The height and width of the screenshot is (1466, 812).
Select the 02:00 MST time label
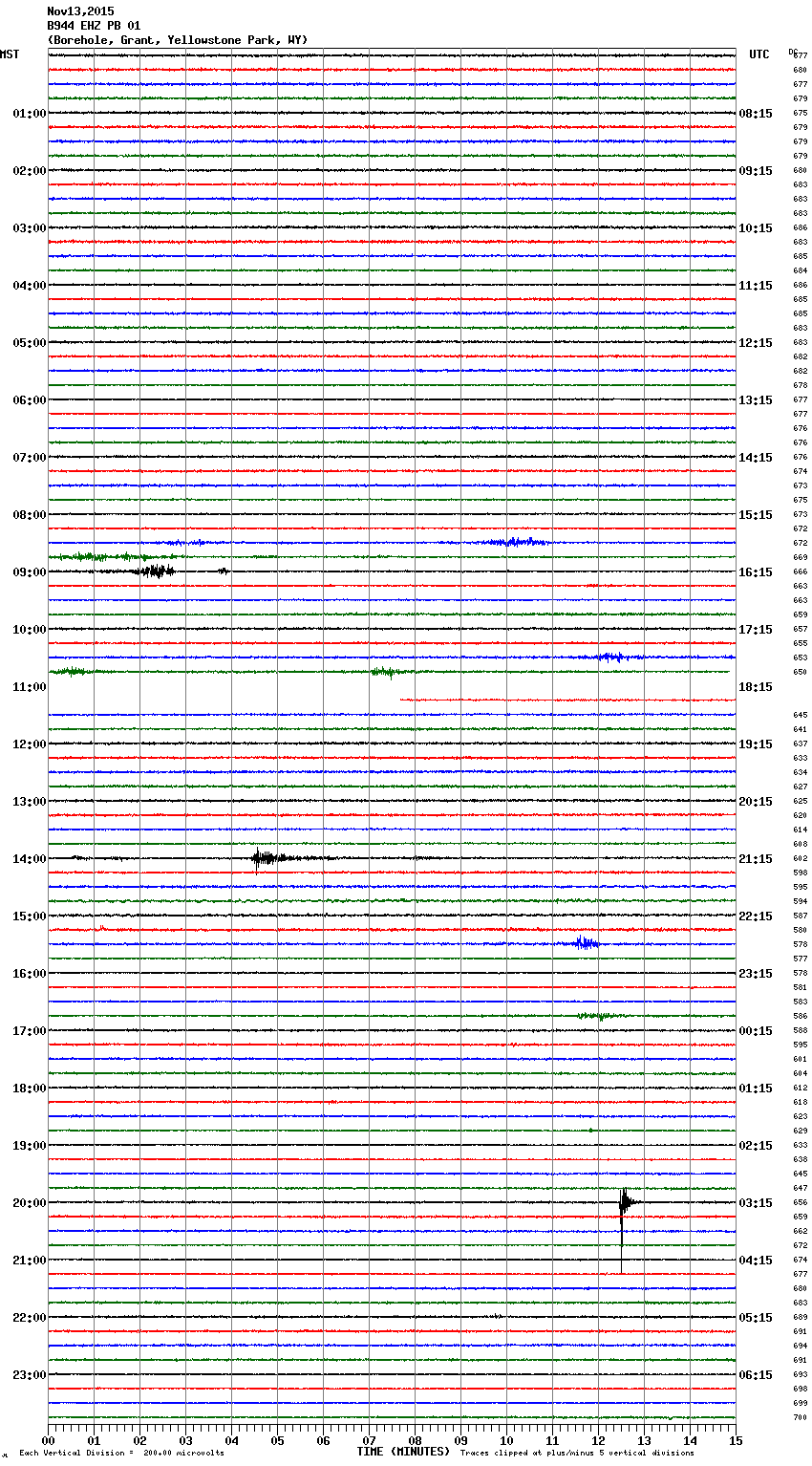pos(30,171)
